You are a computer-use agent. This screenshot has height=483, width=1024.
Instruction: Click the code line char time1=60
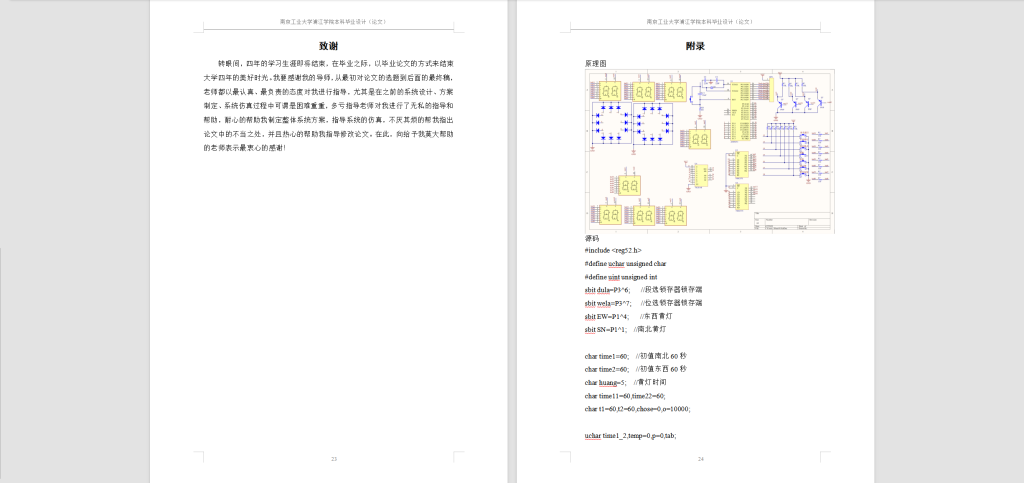pyautogui.click(x=636, y=356)
